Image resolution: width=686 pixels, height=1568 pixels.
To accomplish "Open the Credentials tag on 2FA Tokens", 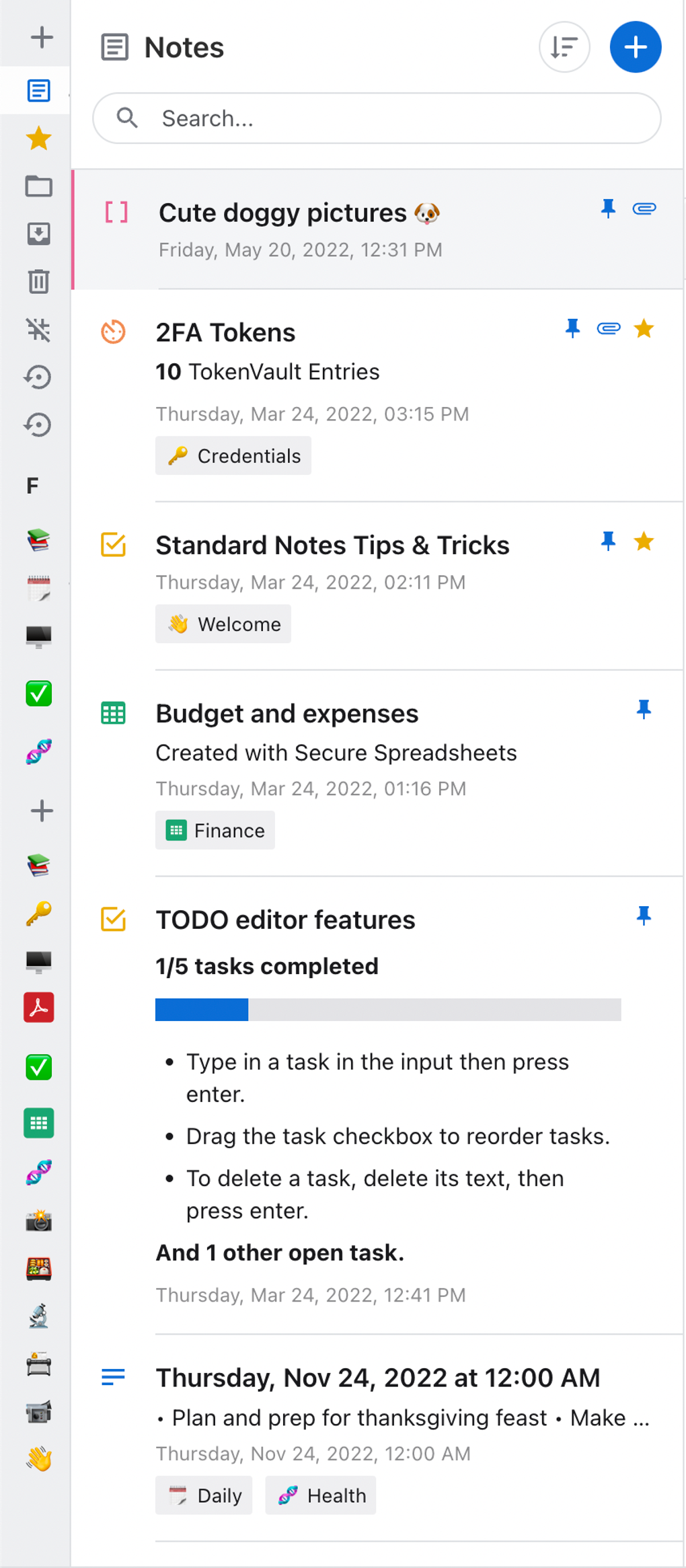I will 233,455.
